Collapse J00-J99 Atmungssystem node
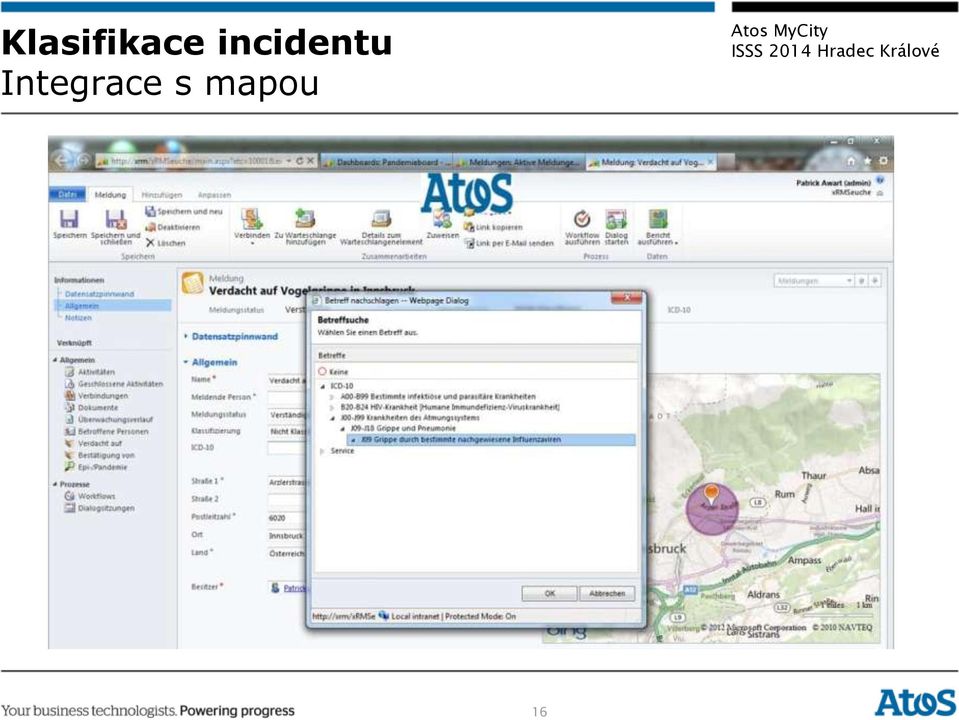959x720 pixels. pos(333,418)
